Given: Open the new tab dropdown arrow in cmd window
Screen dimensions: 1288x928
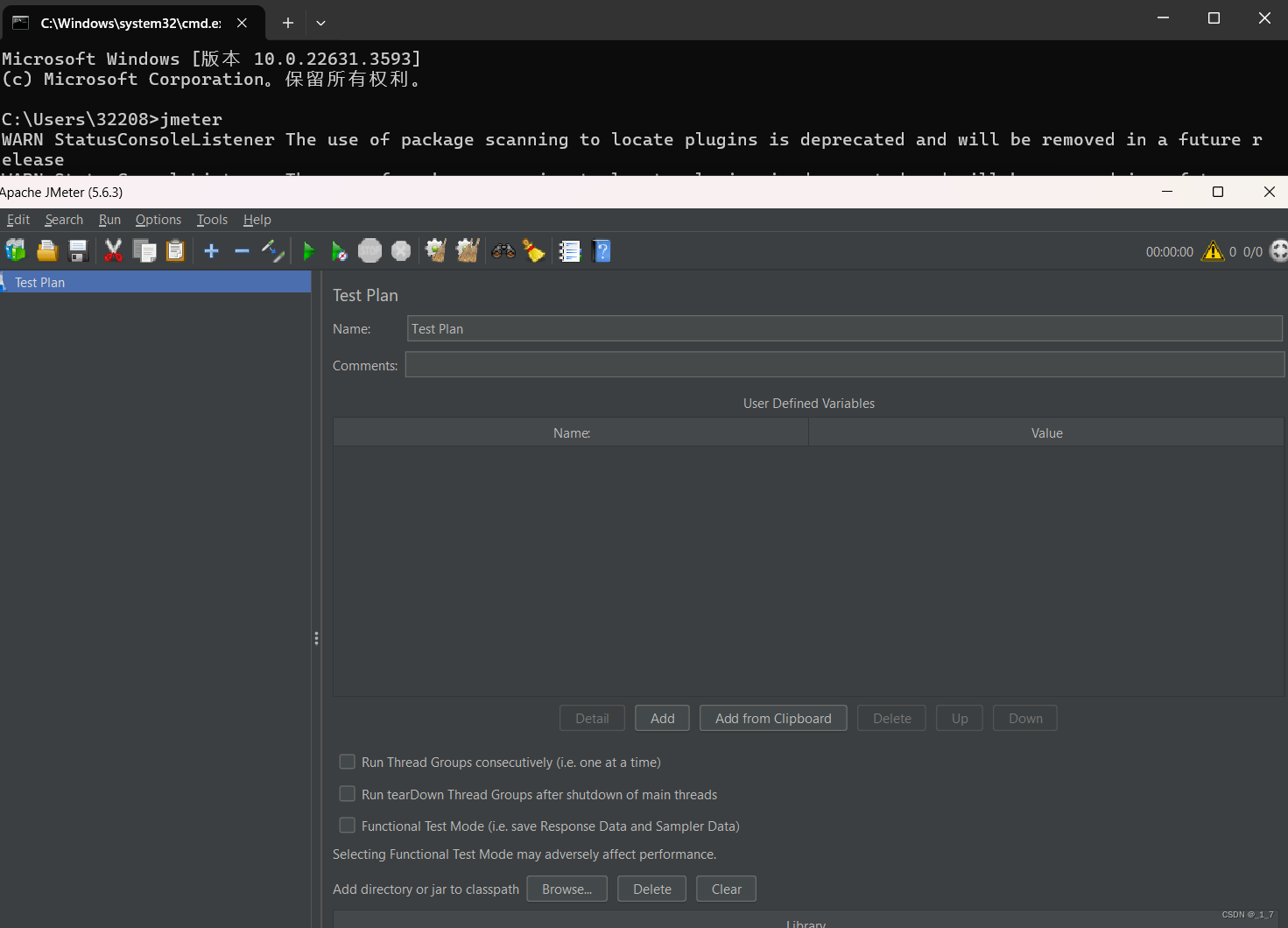Looking at the screenshot, I should 320,23.
